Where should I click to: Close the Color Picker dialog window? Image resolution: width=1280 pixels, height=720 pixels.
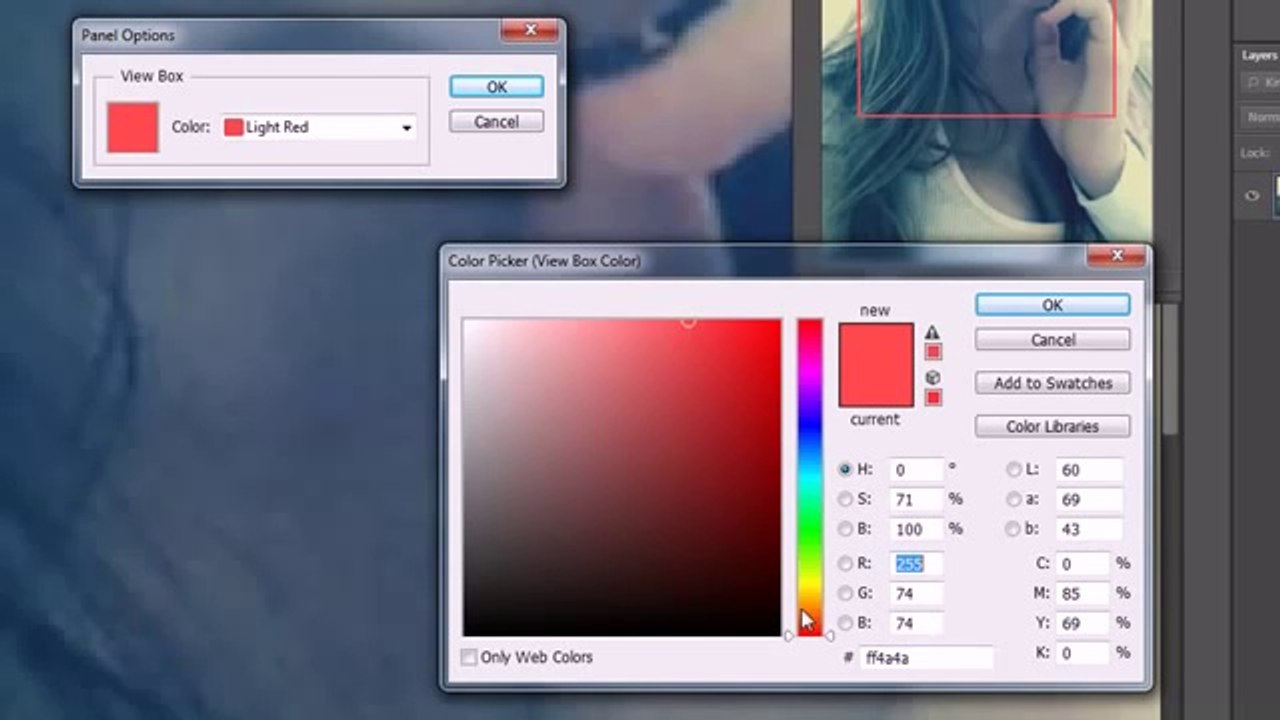[x=1116, y=257]
